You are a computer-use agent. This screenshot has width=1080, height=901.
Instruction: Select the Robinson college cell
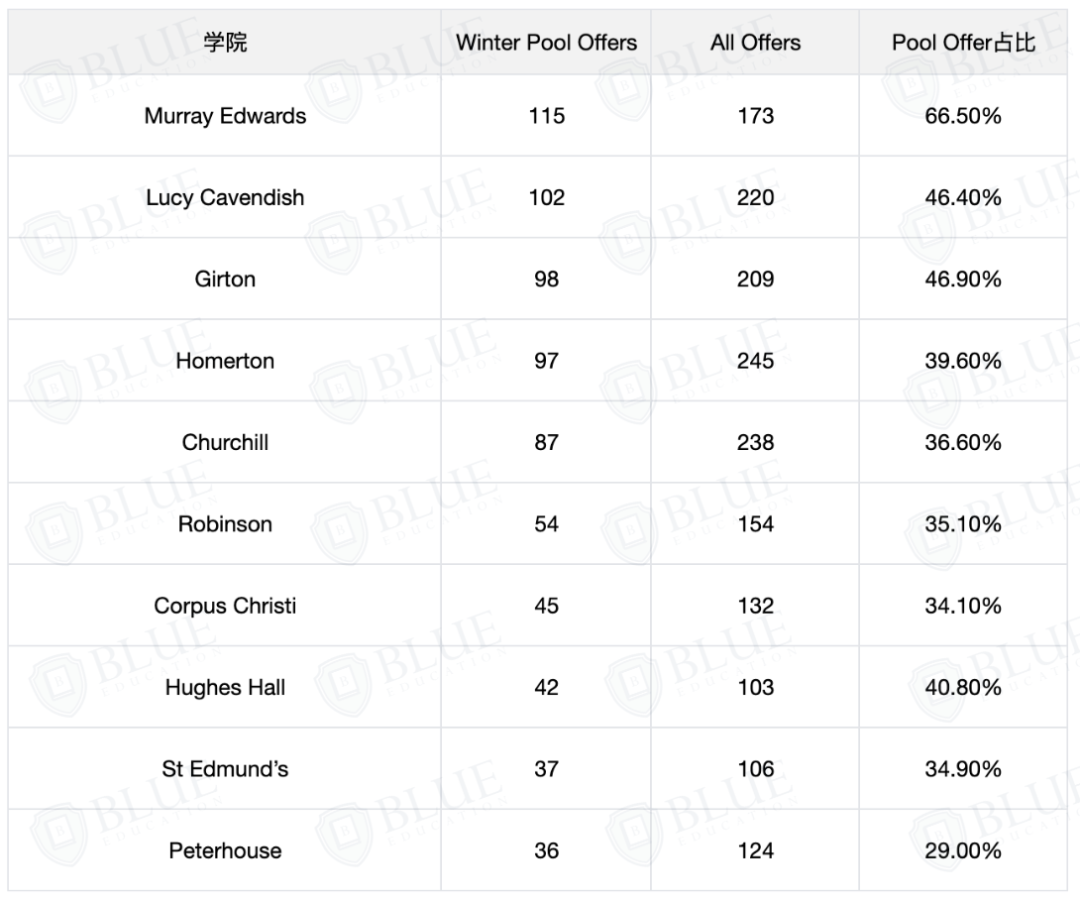coord(225,524)
